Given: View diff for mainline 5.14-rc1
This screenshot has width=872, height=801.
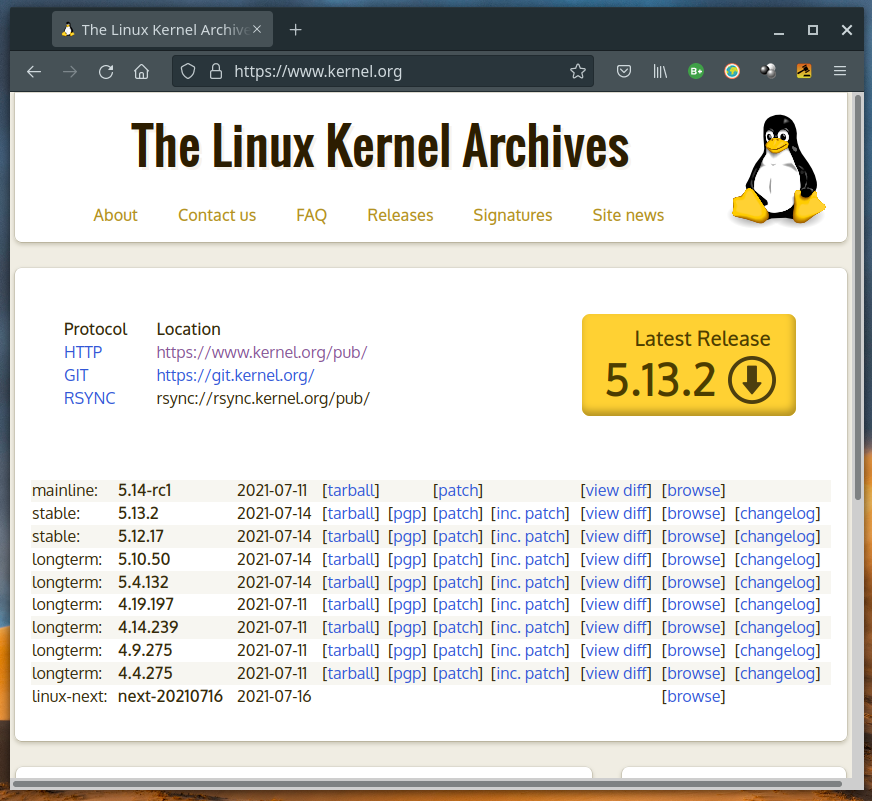Looking at the screenshot, I should point(616,490).
